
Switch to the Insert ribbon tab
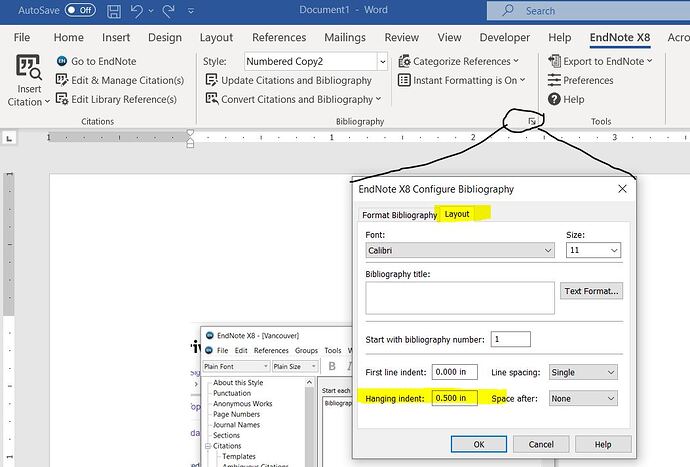(x=116, y=37)
